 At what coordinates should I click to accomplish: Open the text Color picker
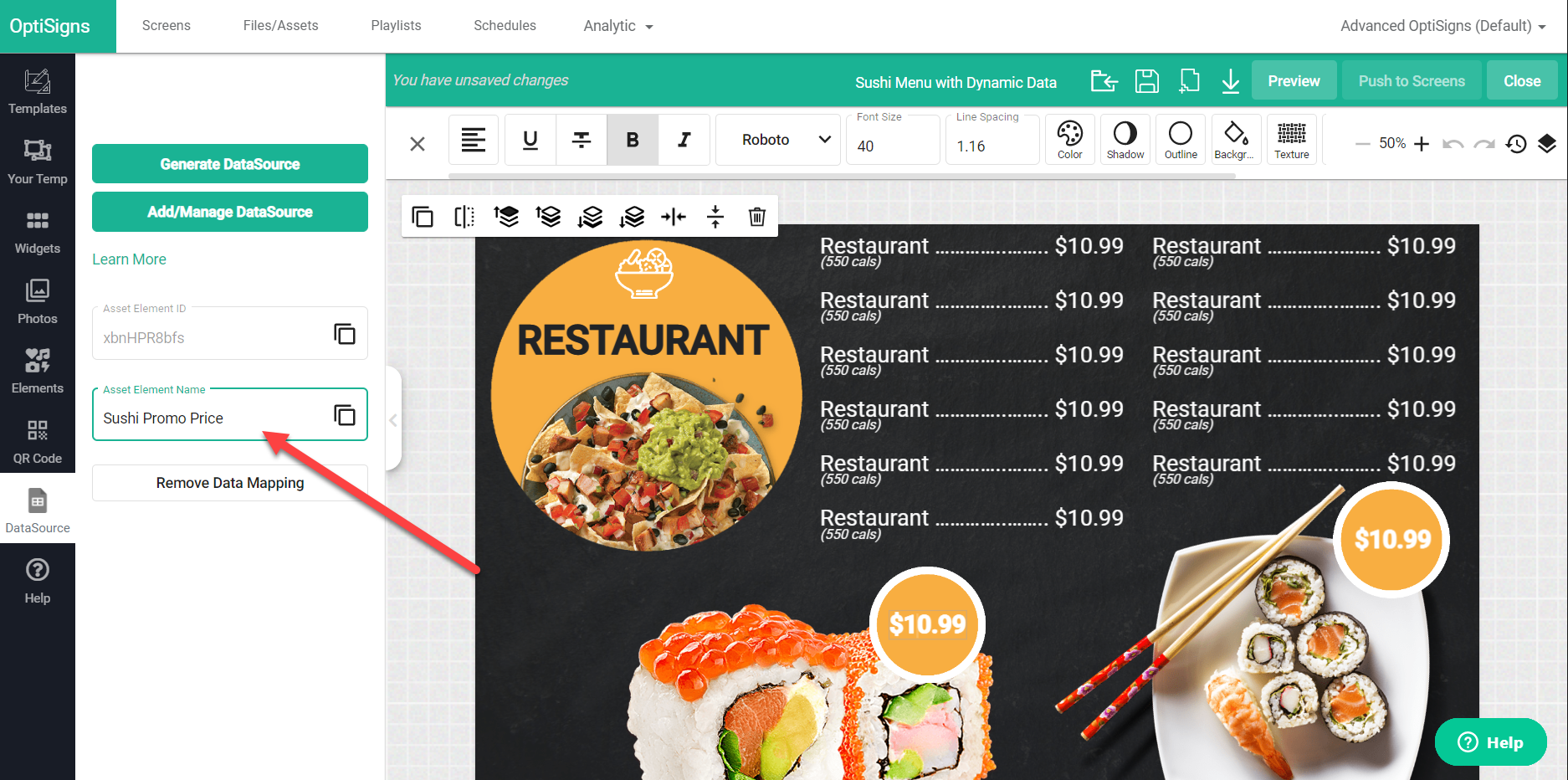1069,139
